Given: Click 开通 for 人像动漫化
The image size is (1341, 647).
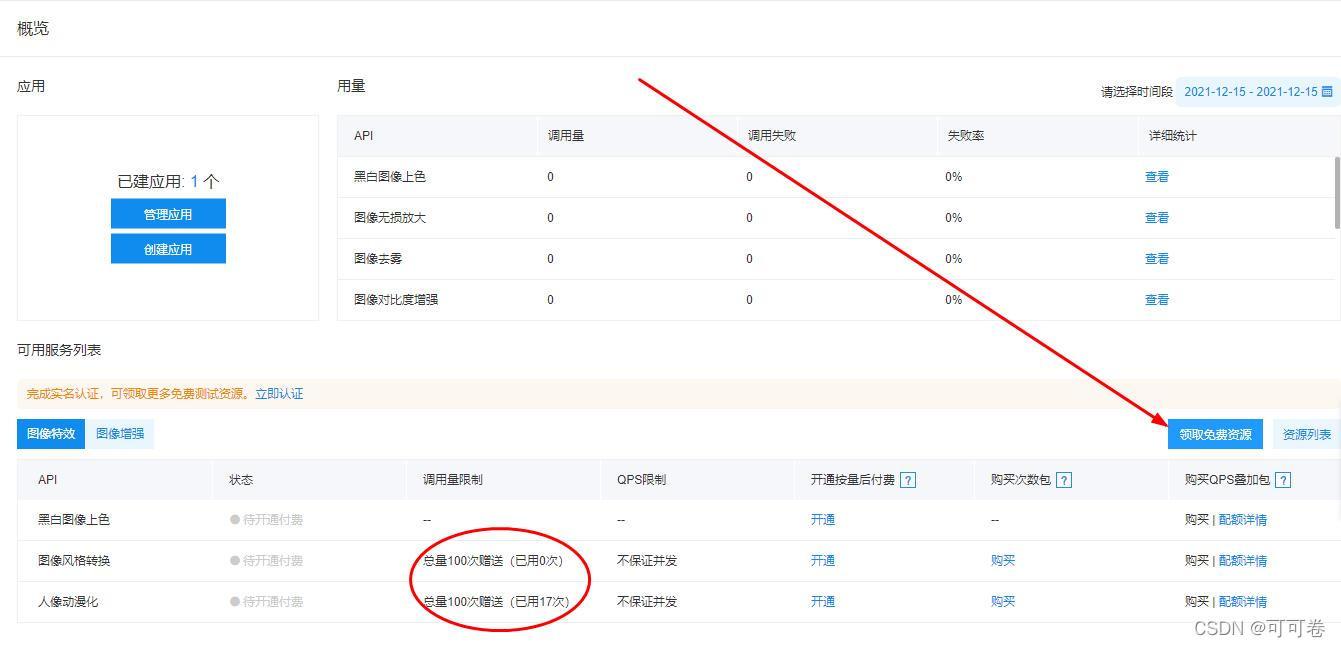Looking at the screenshot, I should tap(823, 602).
